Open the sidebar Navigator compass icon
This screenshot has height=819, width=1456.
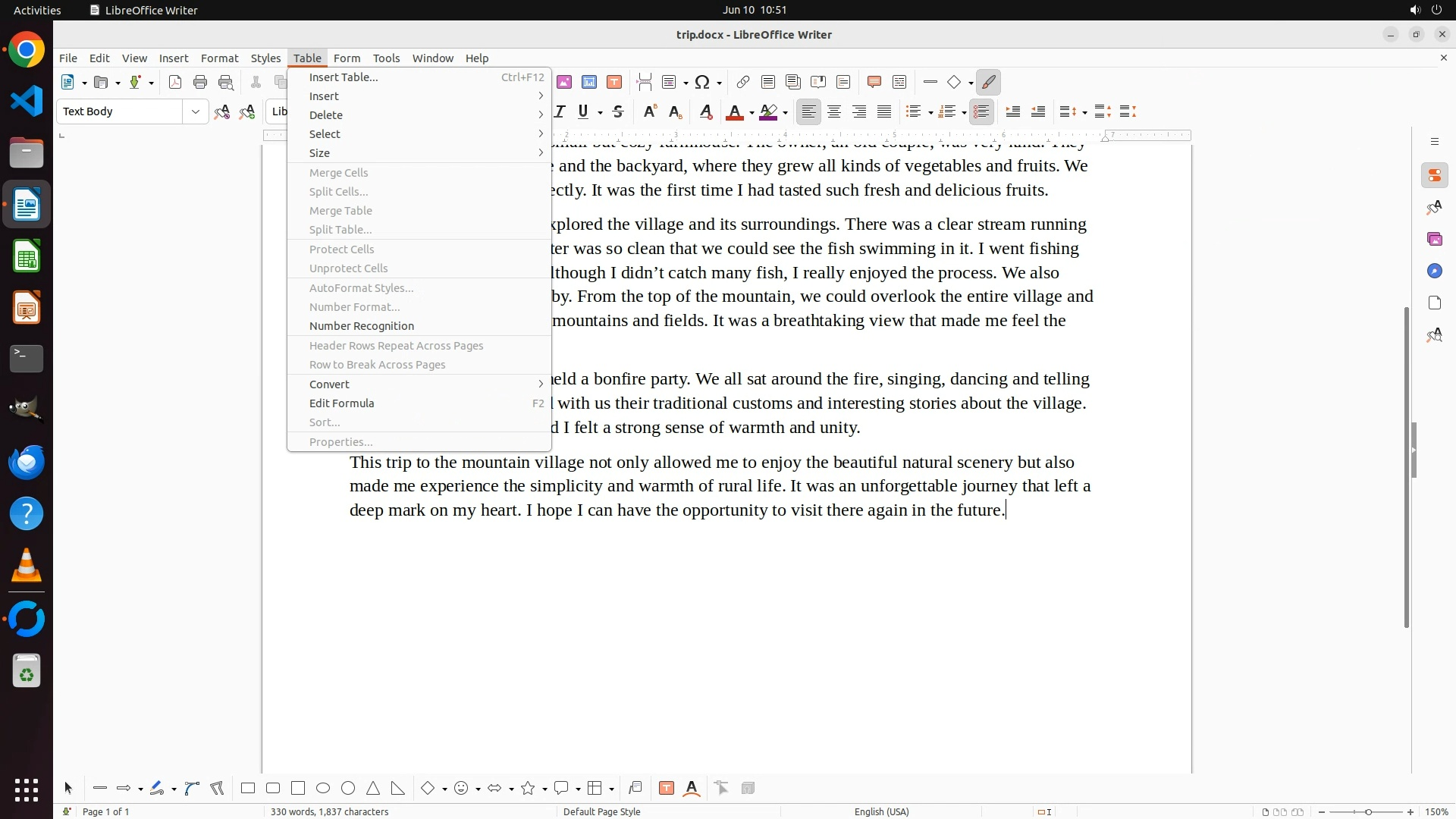[x=1434, y=271]
